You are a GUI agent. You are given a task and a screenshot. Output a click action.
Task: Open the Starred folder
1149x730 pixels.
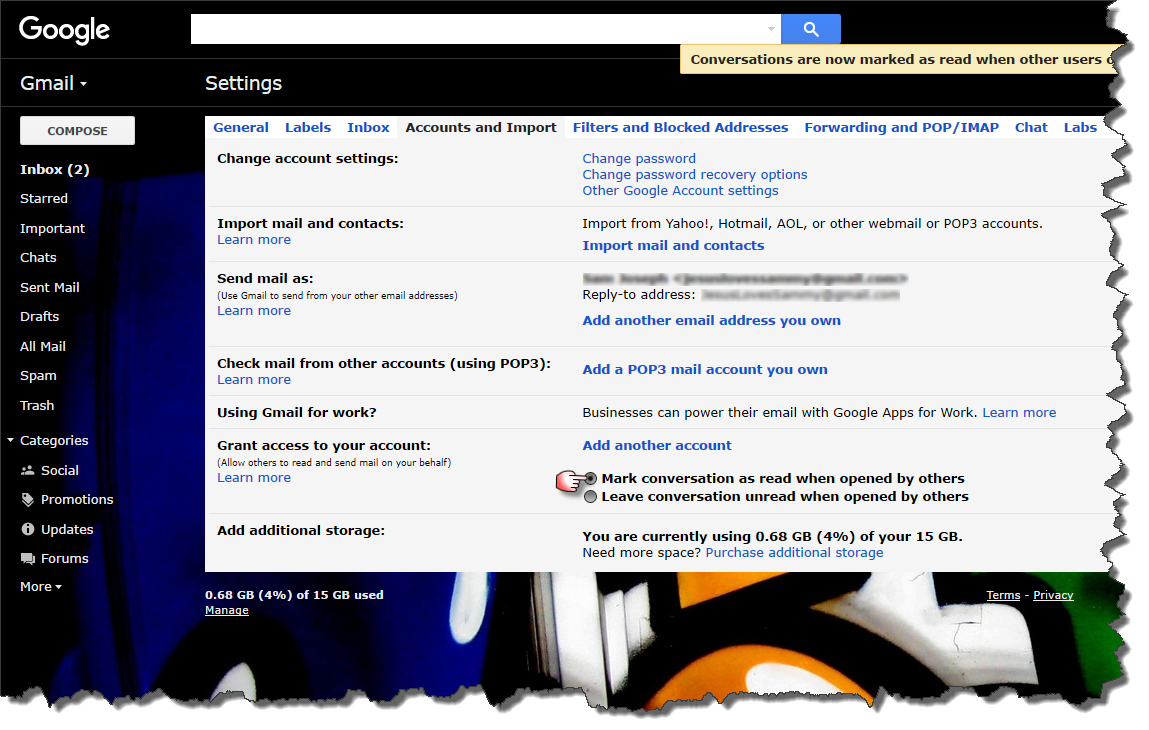pyautogui.click(x=44, y=199)
